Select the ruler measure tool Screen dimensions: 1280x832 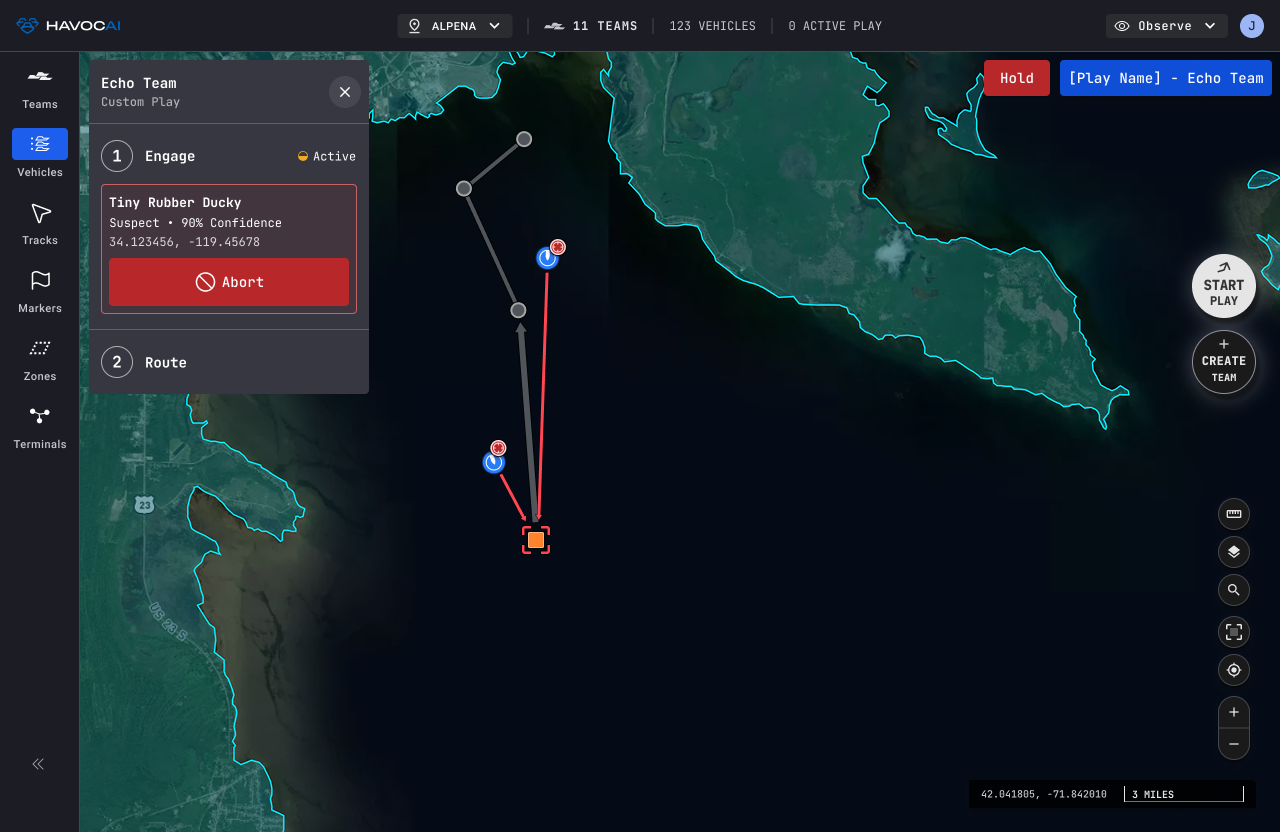pos(1234,514)
